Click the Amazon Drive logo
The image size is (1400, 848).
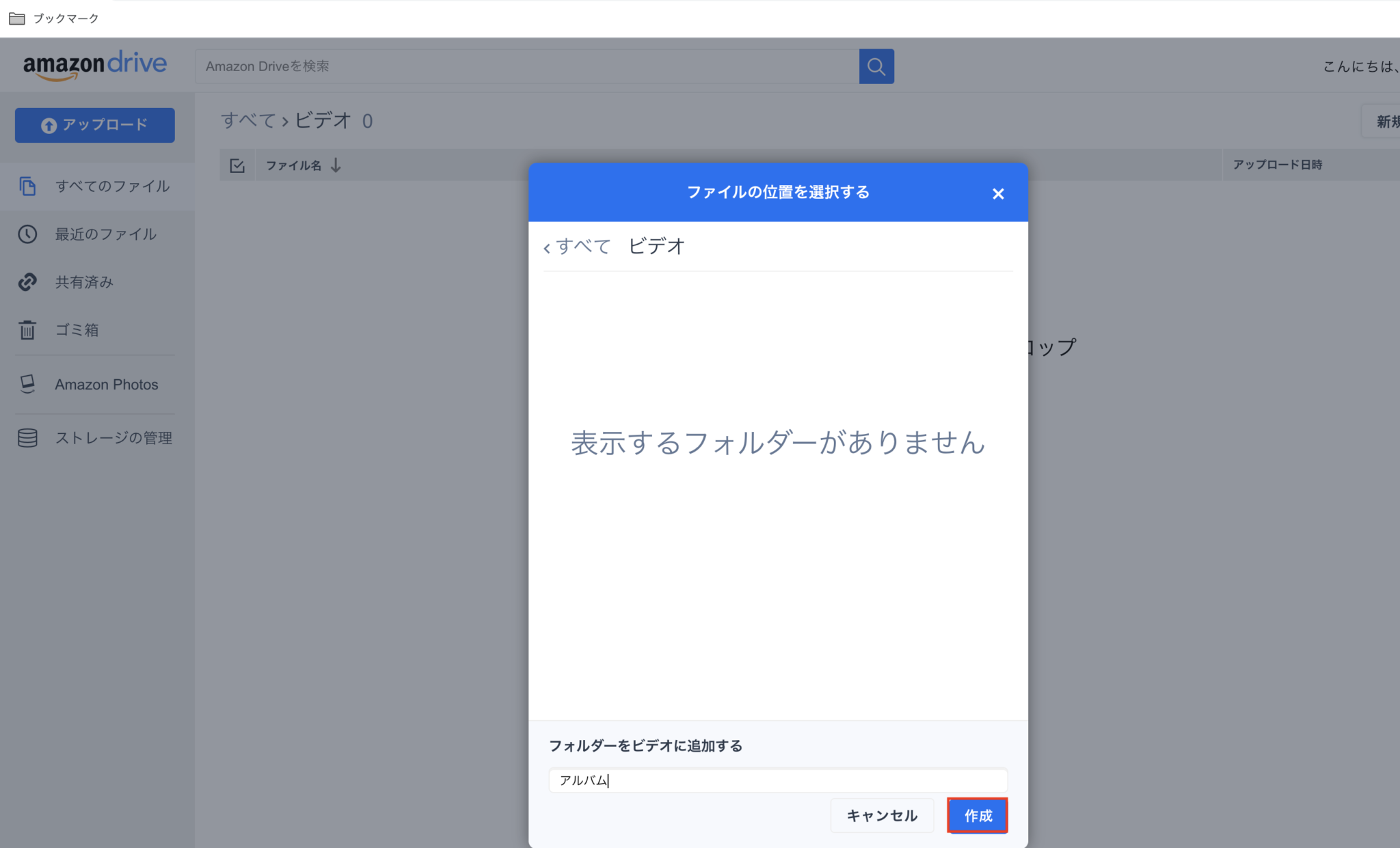[95, 64]
